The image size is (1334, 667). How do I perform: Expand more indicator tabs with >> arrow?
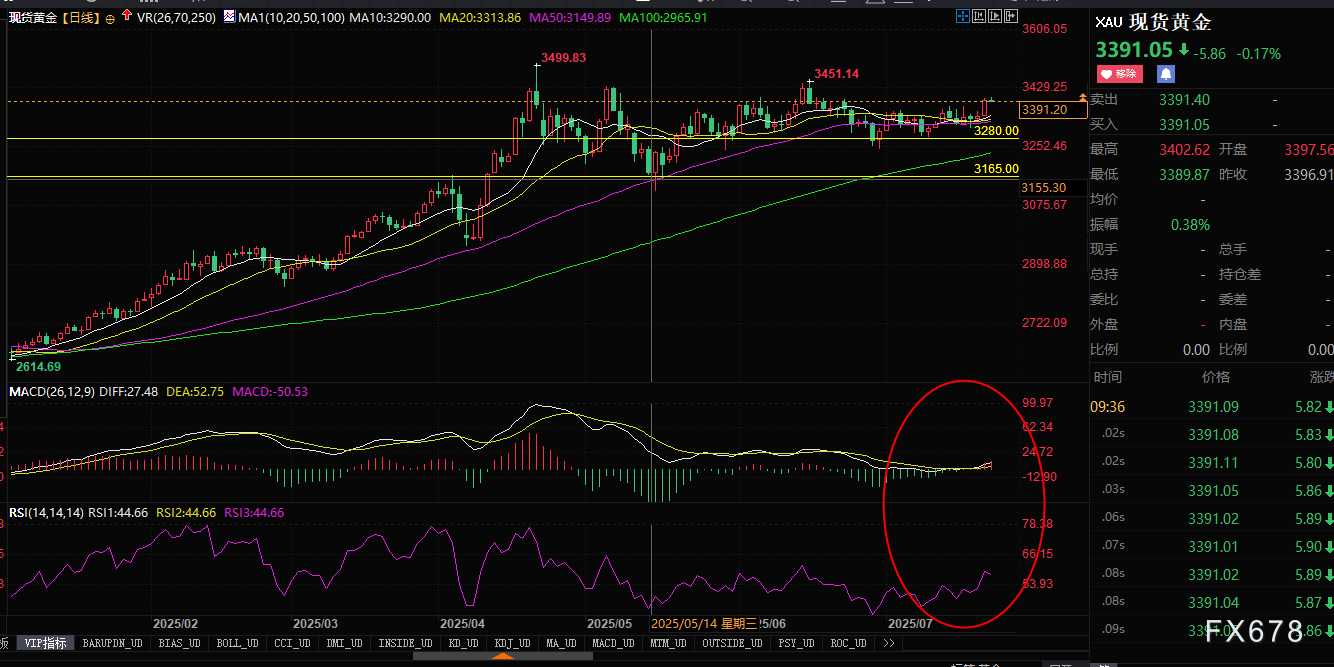(x=886, y=643)
